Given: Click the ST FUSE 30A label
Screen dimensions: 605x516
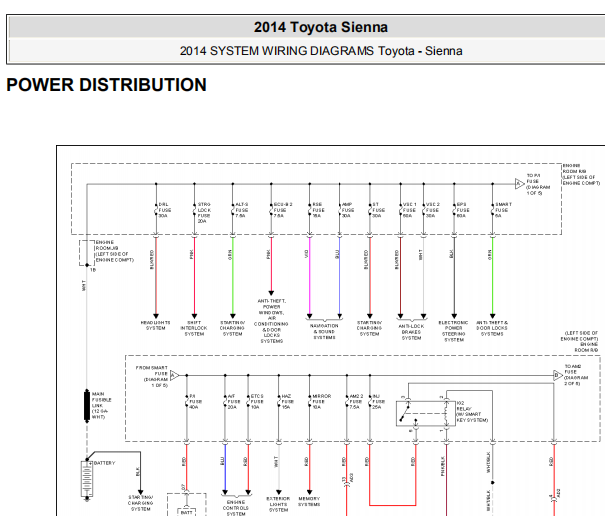Looking at the screenshot, I should [379, 210].
